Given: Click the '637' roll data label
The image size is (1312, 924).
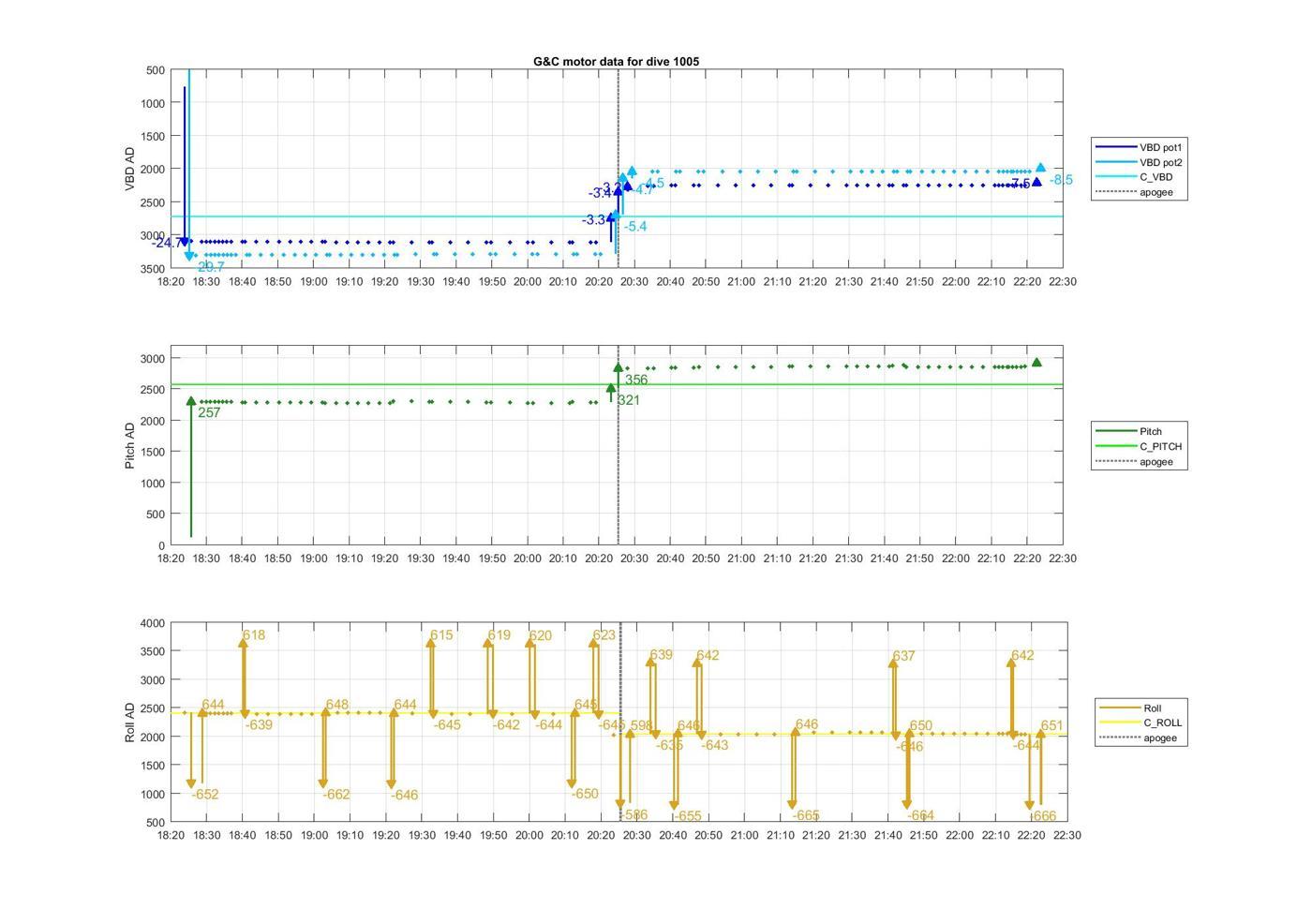Looking at the screenshot, I should (903, 656).
